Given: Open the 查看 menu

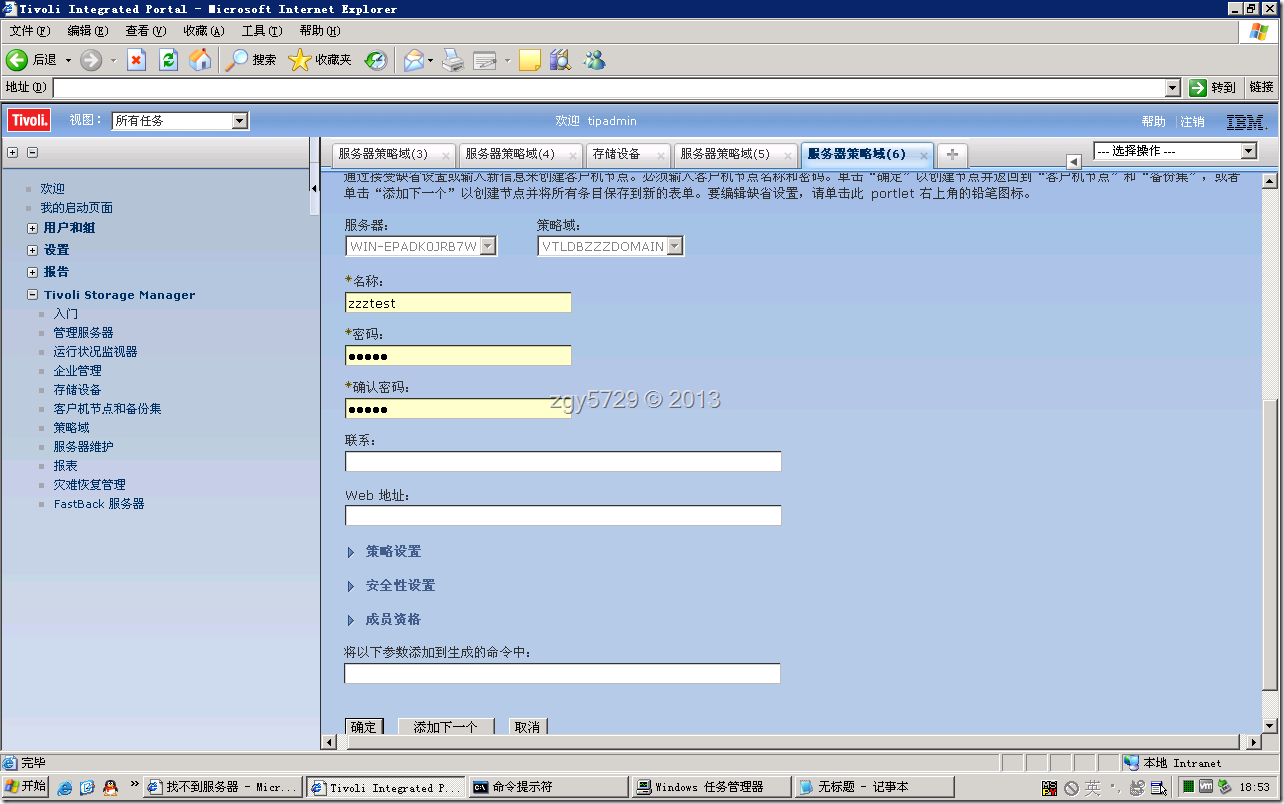Looking at the screenshot, I should [x=145, y=31].
